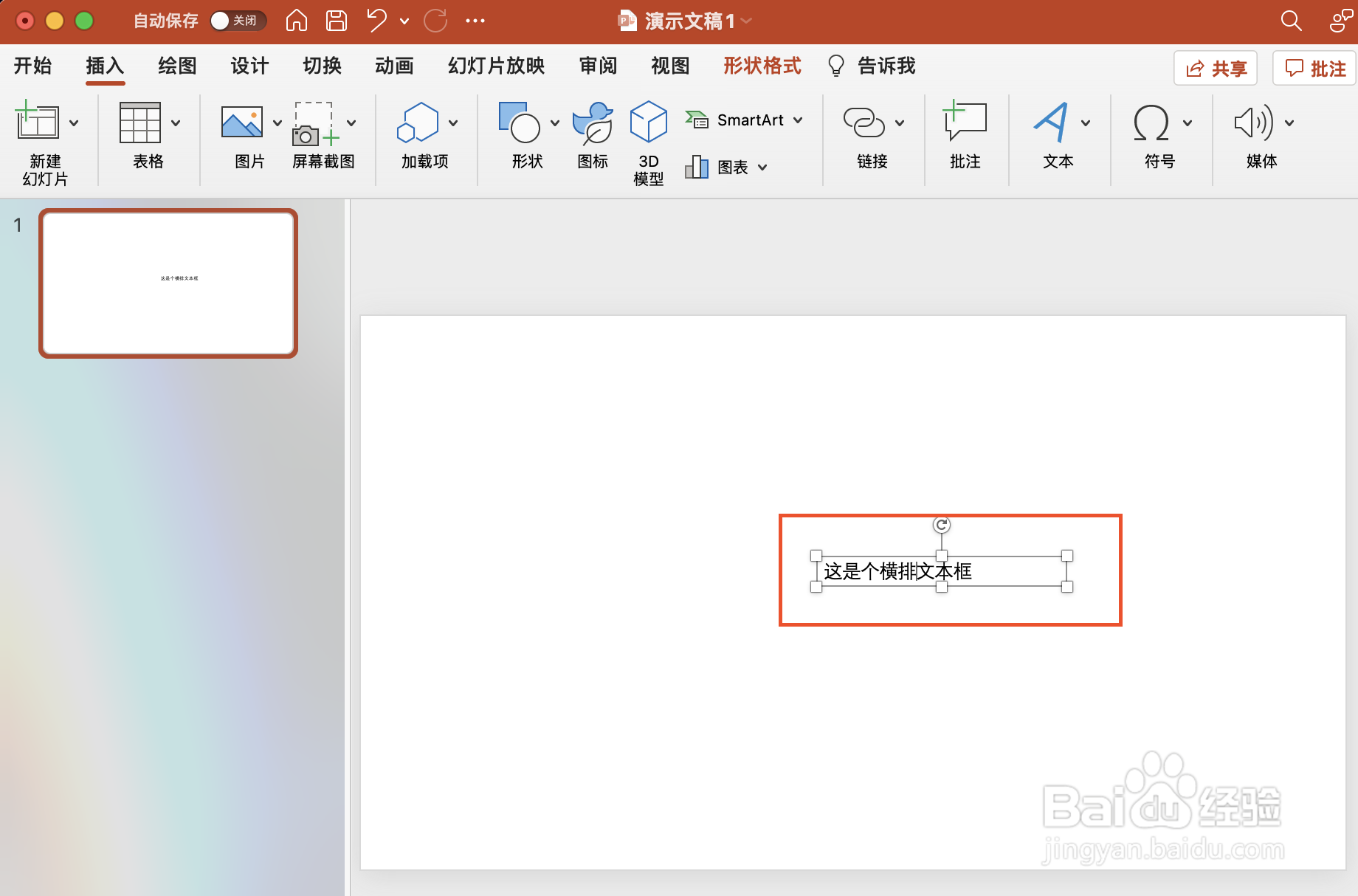Expand the 加载项 dropdown arrow
The image size is (1358, 896).
tap(453, 123)
